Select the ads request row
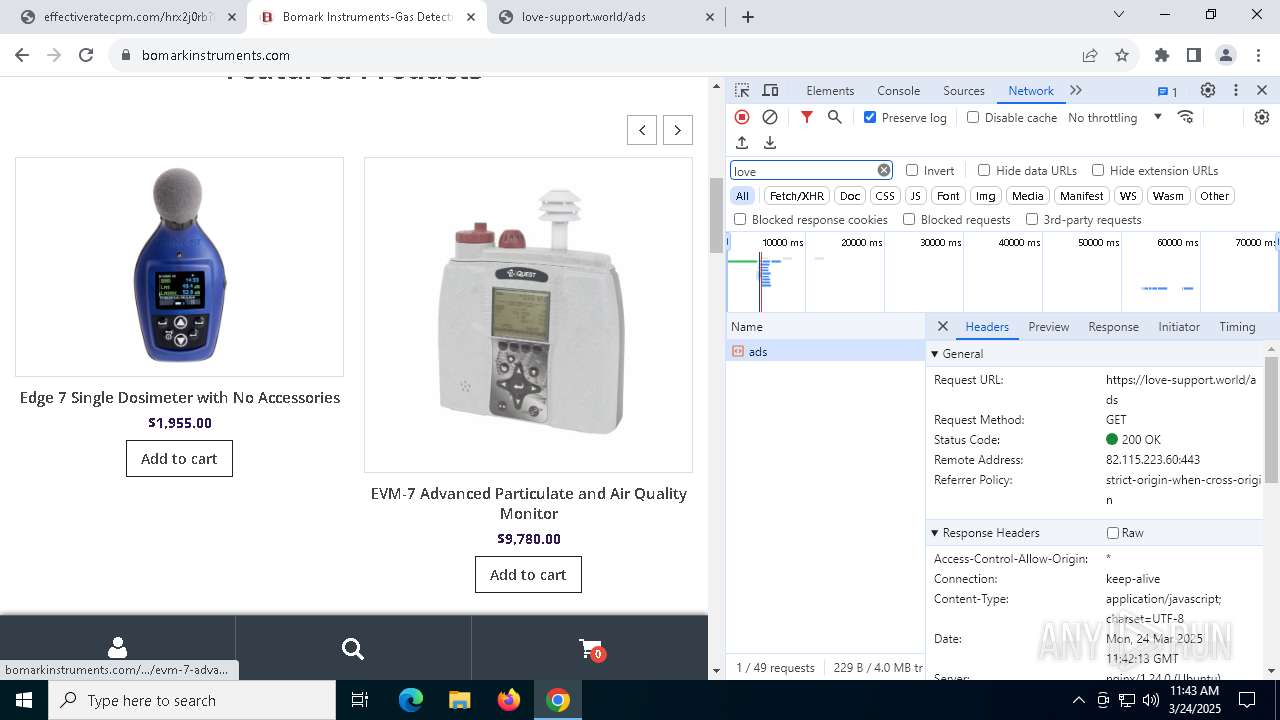Image resolution: width=1280 pixels, height=720 pixels. 826,351
